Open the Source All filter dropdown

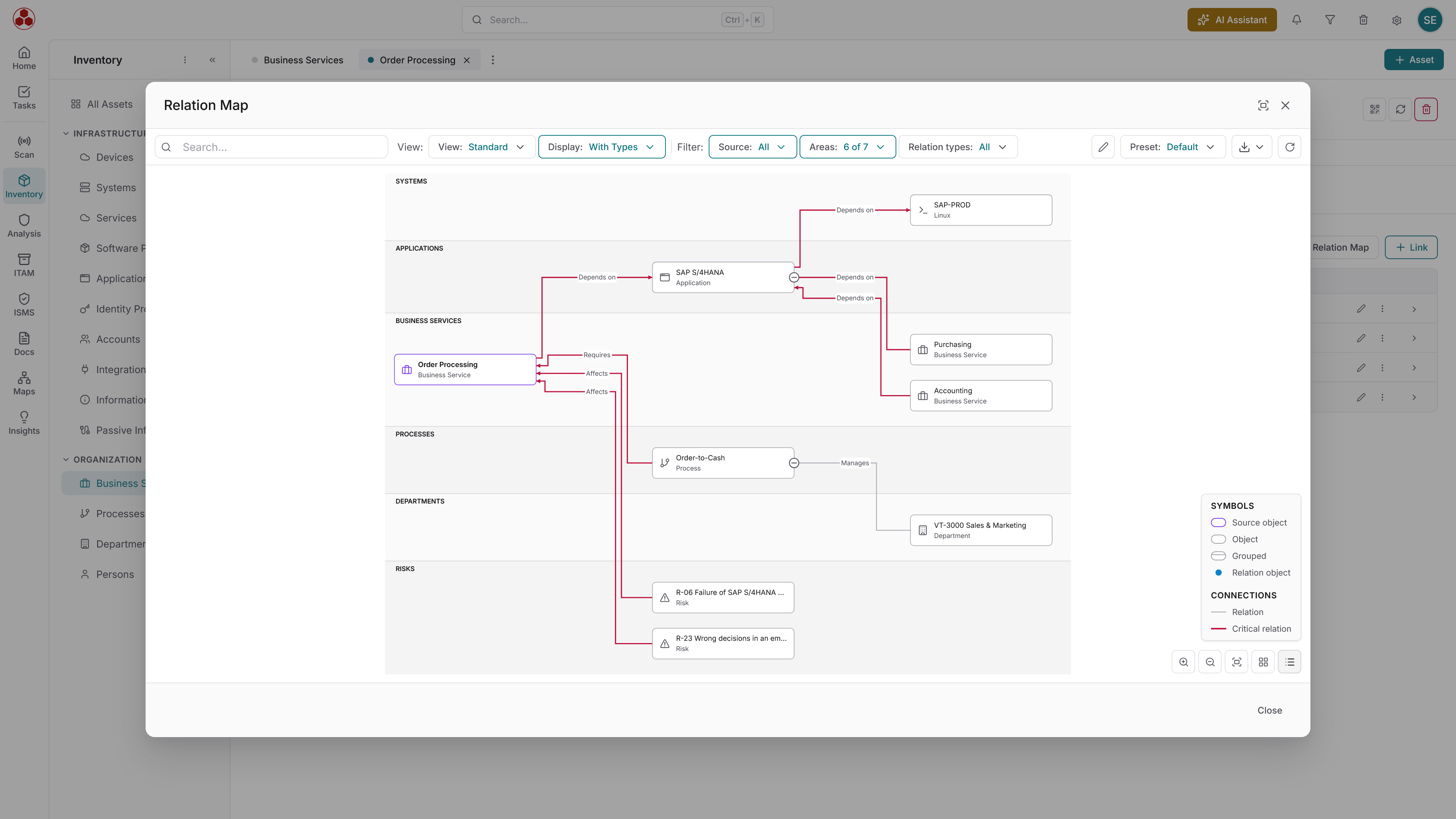click(x=752, y=147)
